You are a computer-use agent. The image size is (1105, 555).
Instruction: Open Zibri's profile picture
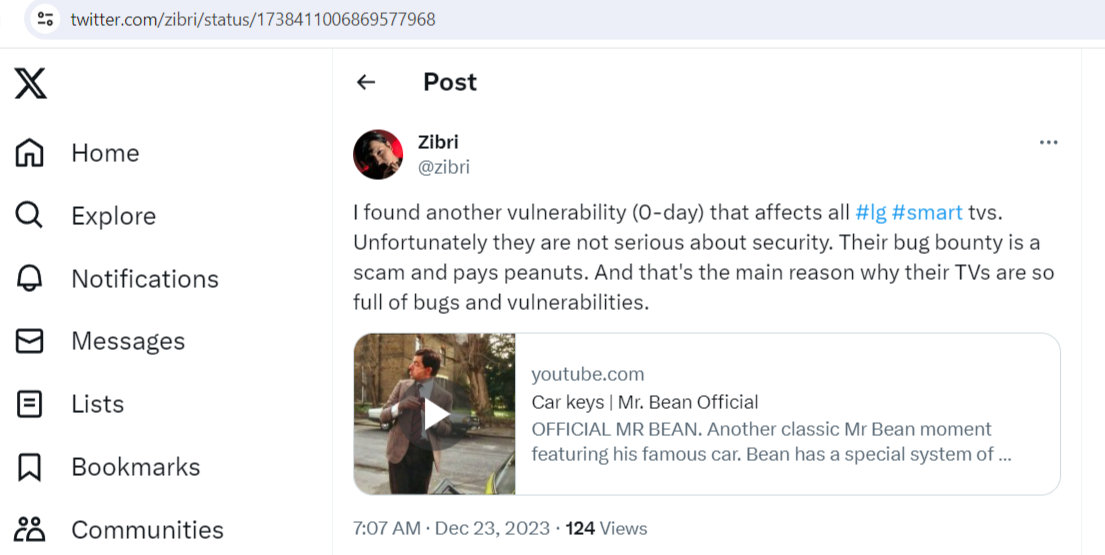point(378,154)
